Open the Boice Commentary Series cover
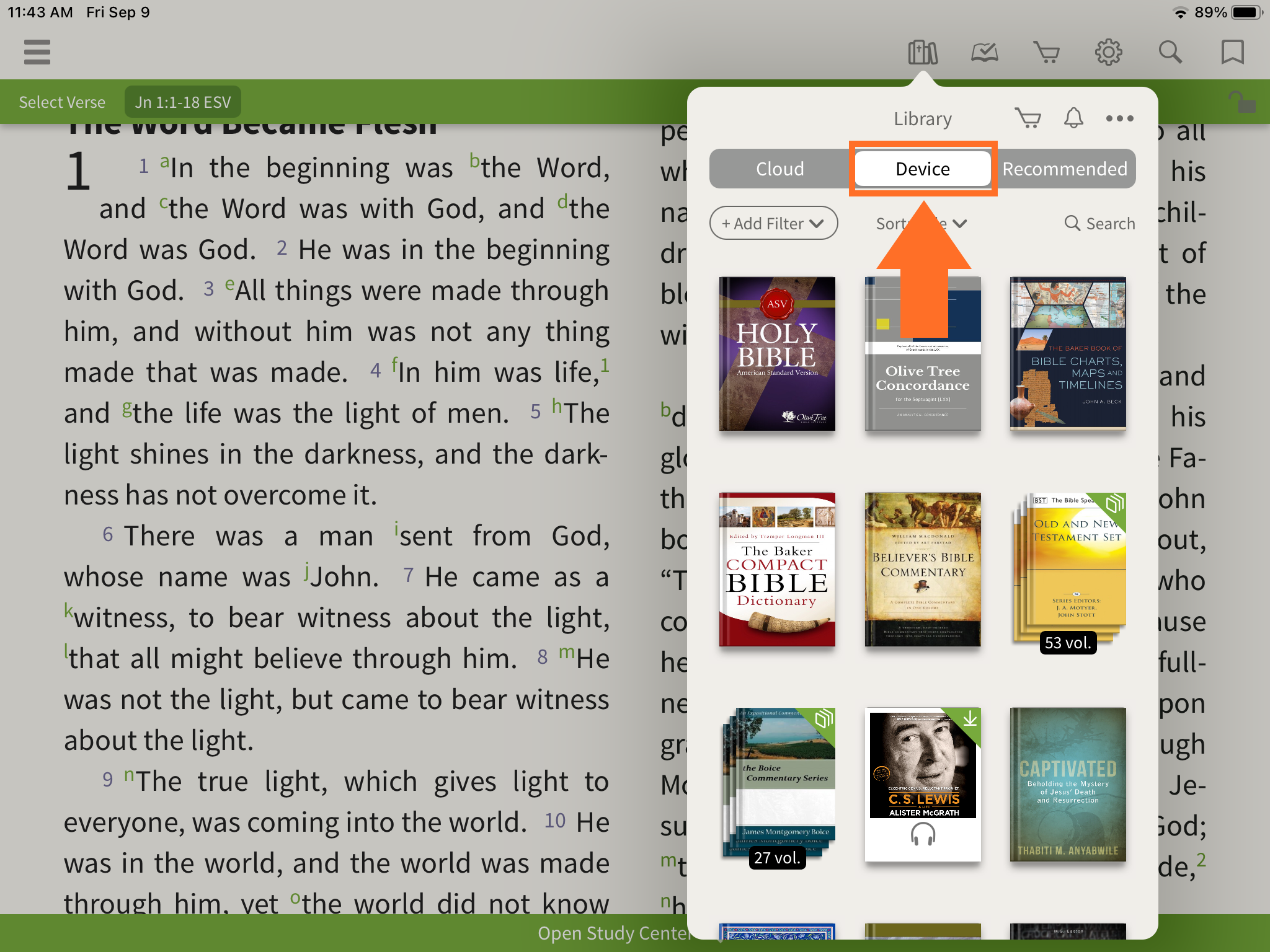This screenshot has height=952, width=1270. (779, 782)
